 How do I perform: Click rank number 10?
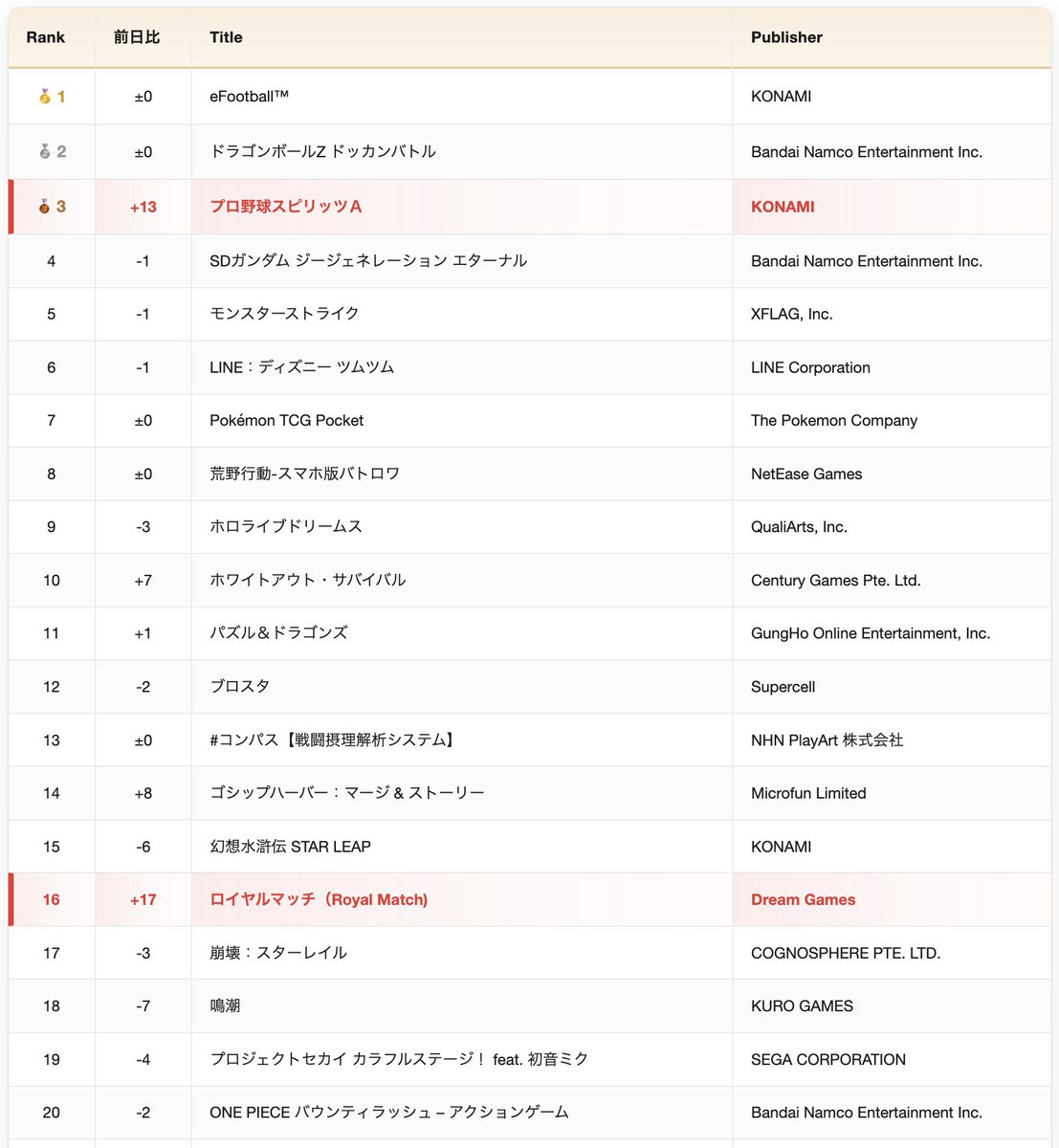[x=52, y=580]
